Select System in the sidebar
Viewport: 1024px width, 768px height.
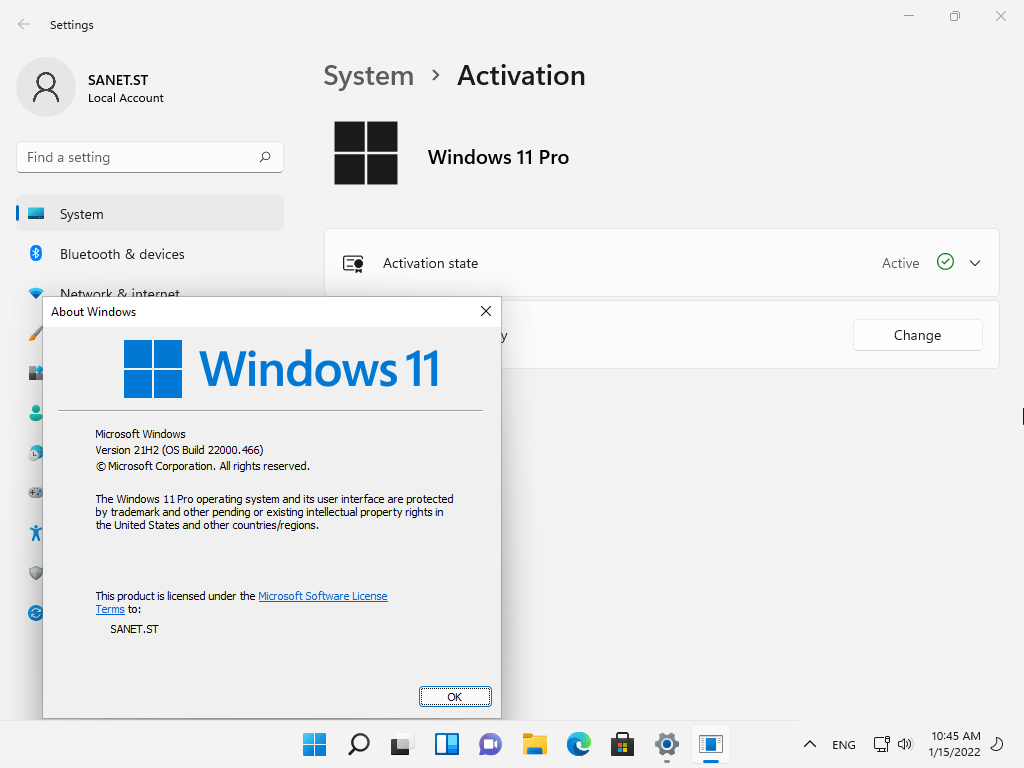coord(150,214)
